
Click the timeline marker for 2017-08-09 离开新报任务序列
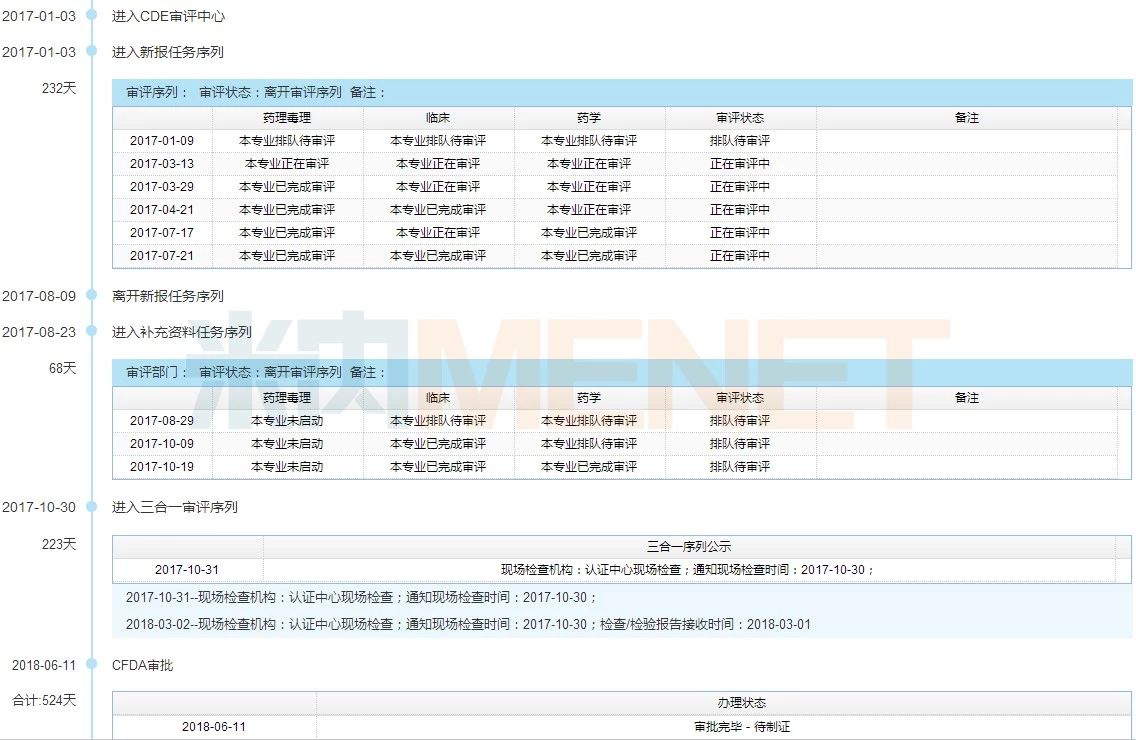pyautogui.click(x=92, y=295)
